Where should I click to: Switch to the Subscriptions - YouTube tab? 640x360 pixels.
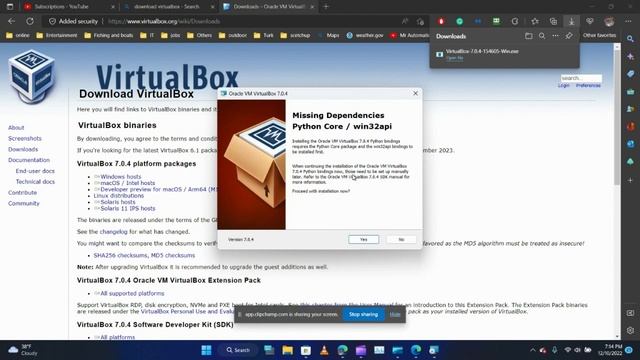point(62,7)
